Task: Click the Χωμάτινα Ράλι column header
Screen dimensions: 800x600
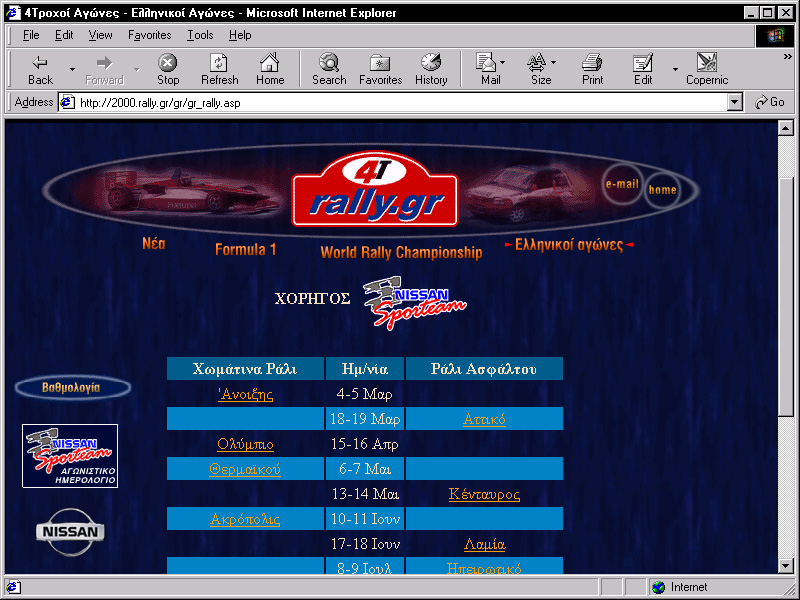Action: (245, 368)
